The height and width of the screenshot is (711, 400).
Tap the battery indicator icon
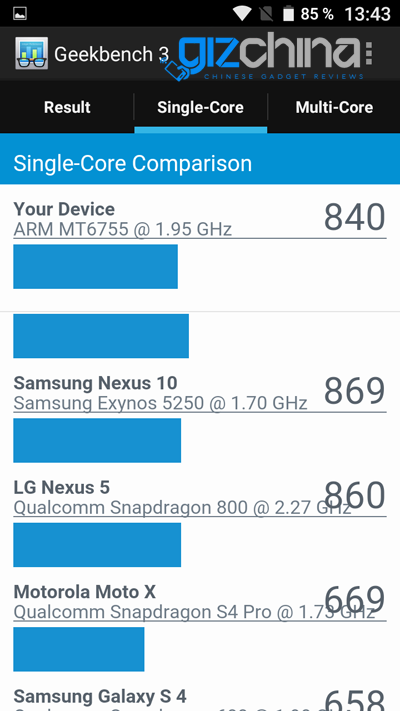(288, 14)
